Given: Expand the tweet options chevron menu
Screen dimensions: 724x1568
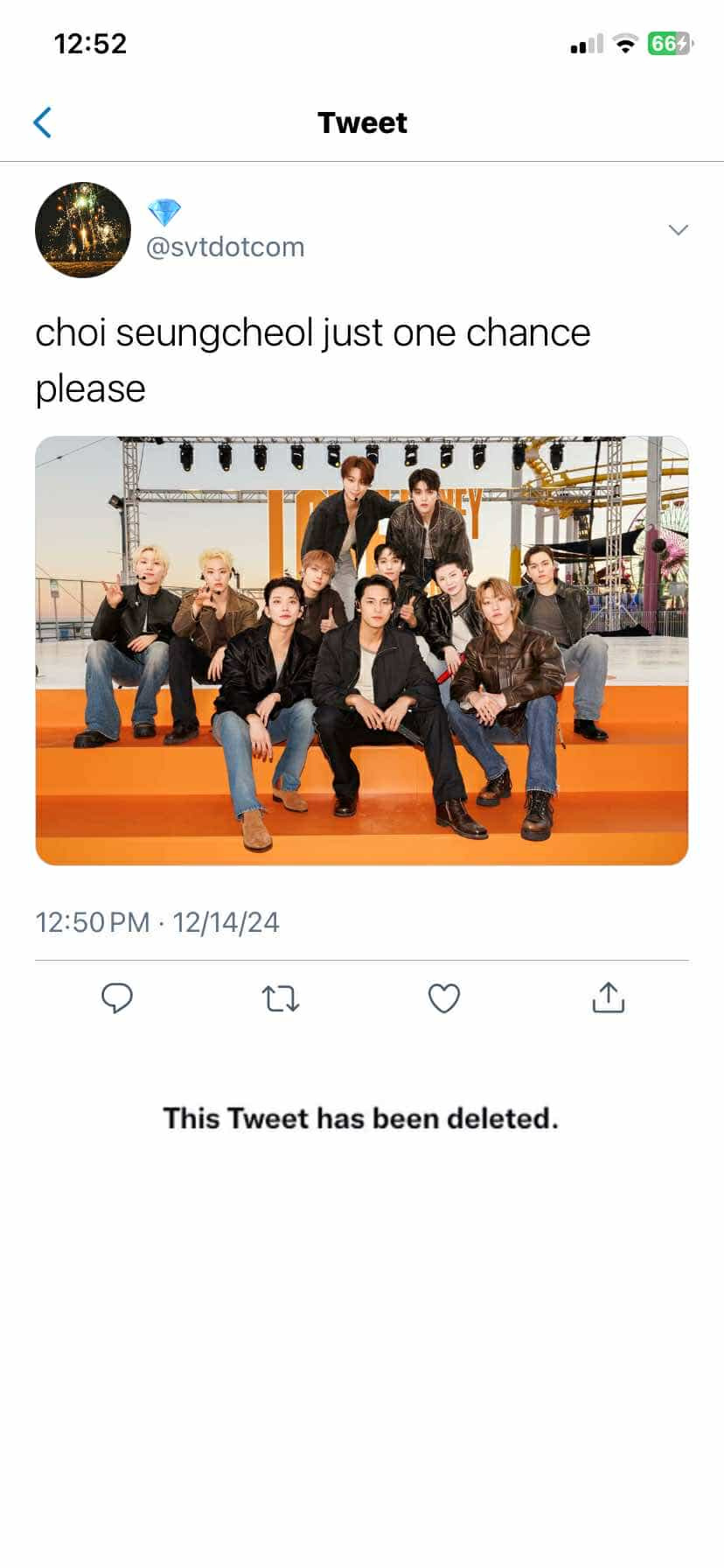Looking at the screenshot, I should [679, 230].
